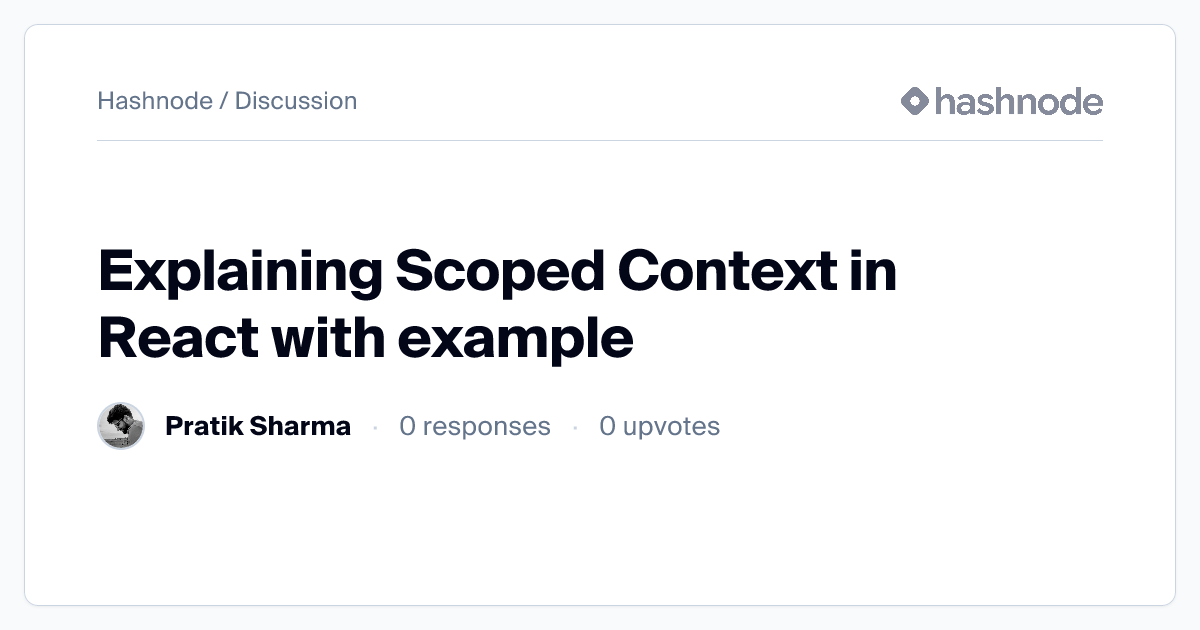
Task: Click the word responses in the meta row
Action: click(x=486, y=426)
